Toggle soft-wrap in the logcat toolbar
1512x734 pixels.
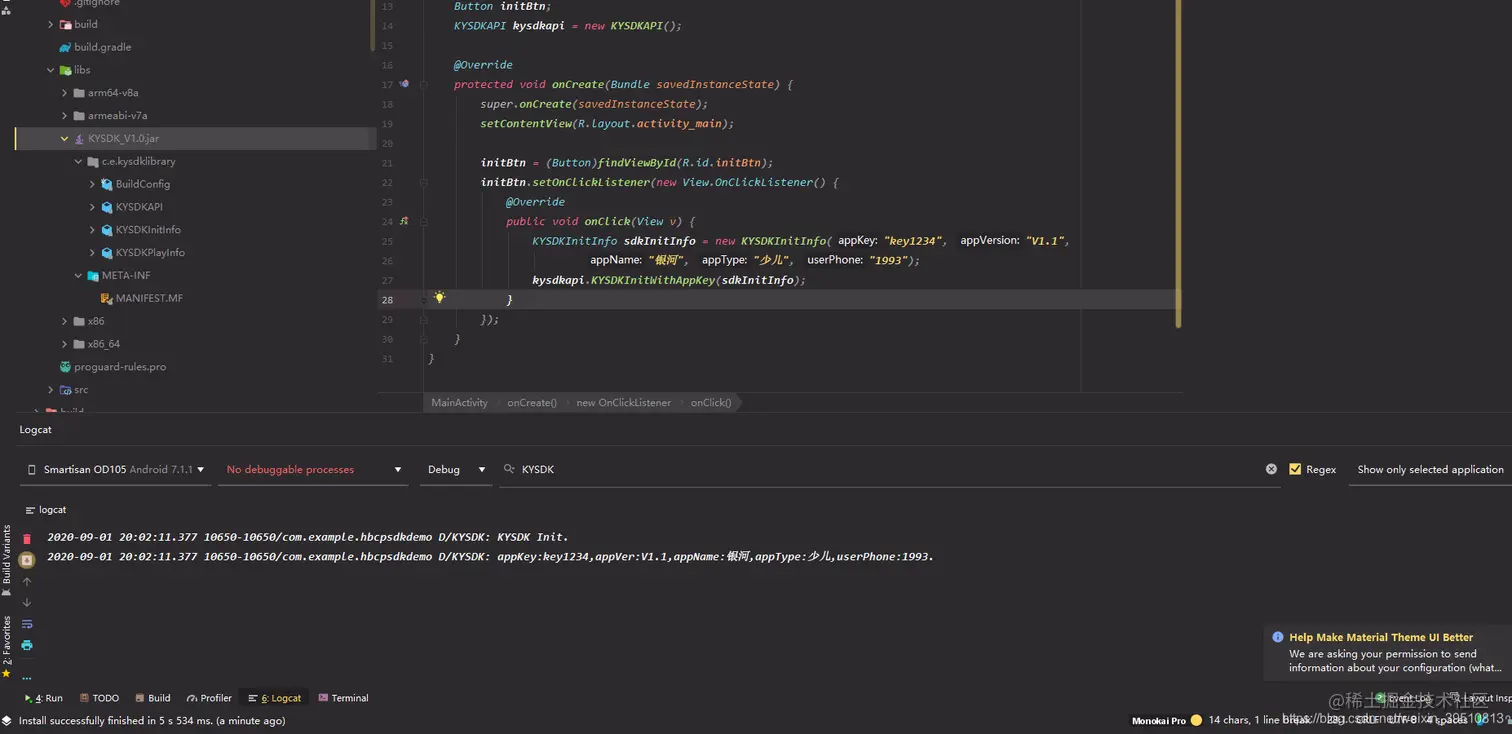(27, 624)
